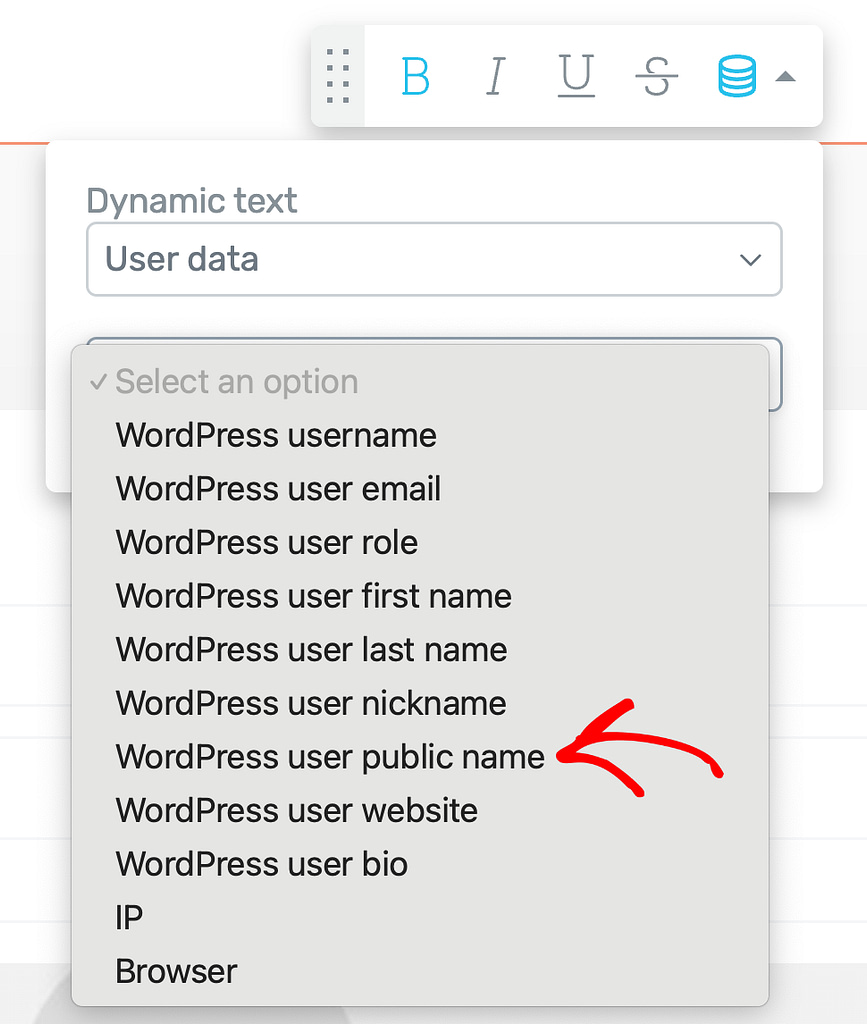This screenshot has height=1024, width=867.
Task: Pick WordPress user nickname option
Action: point(420,703)
